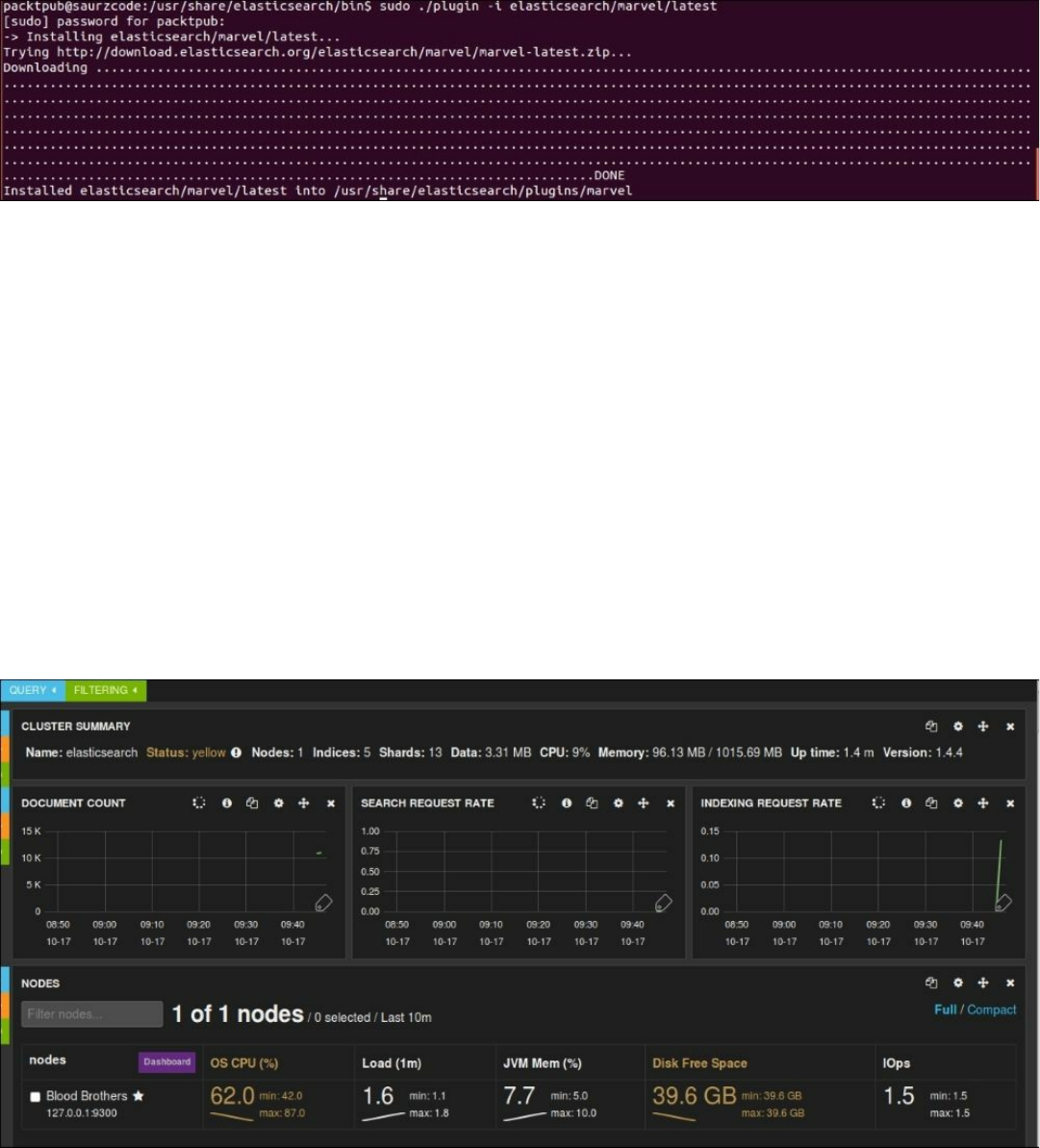The image size is (1040, 1148).
Task: Click the move icon on Indexing Request Rate
Action: [x=983, y=804]
